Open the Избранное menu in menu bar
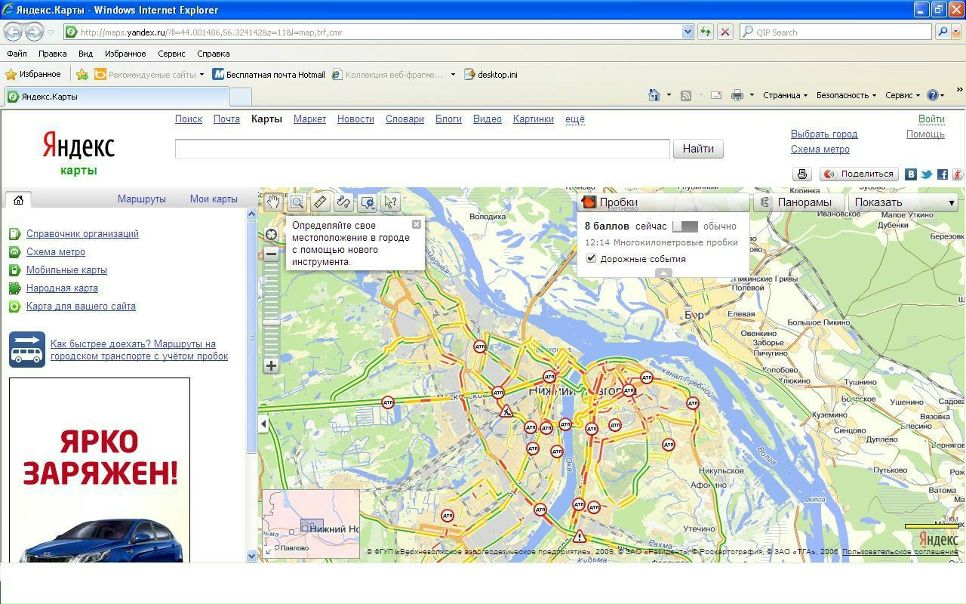The width and height of the screenshot is (966, 604). tap(125, 54)
